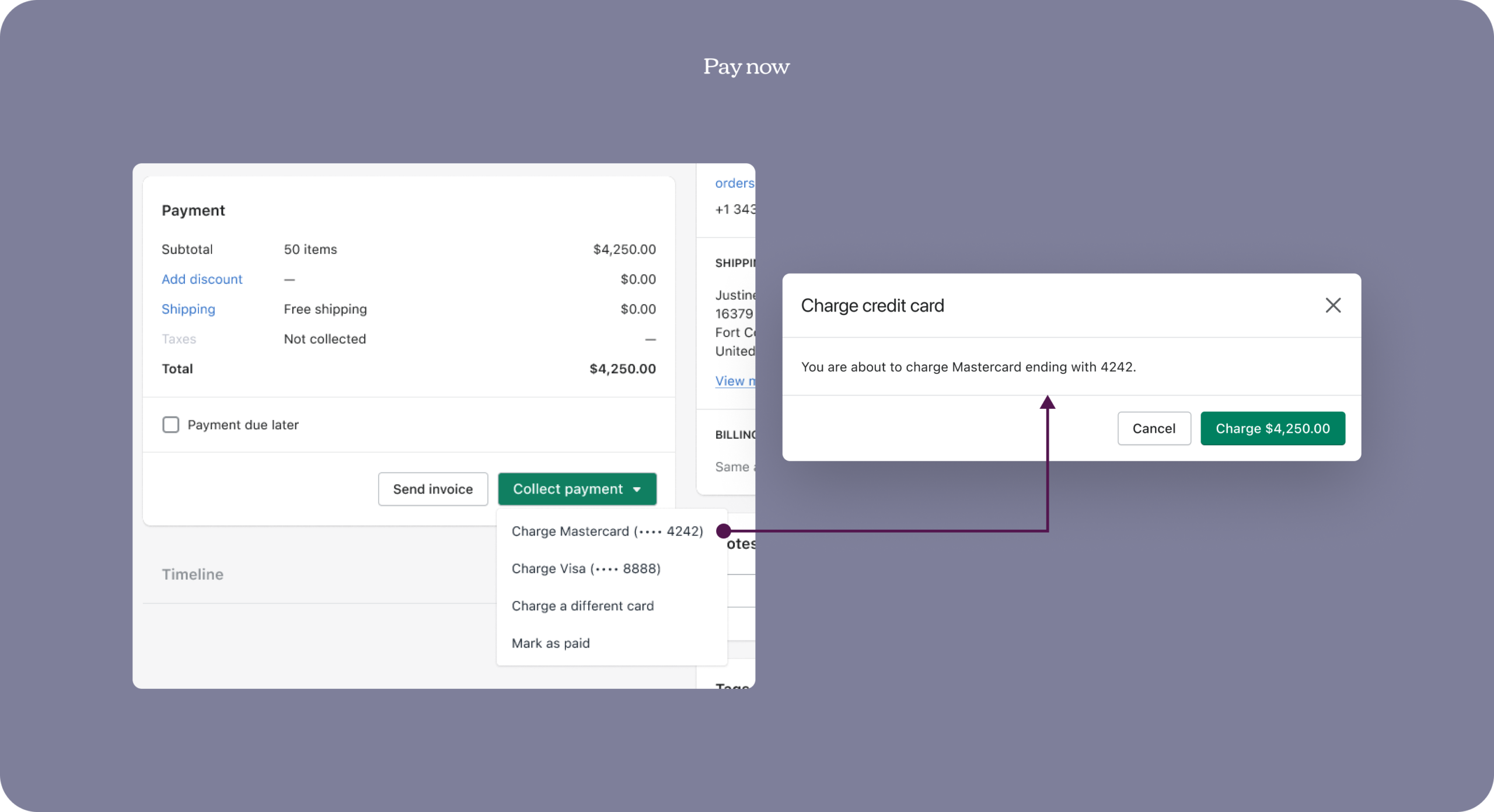Select Charge a different card
The height and width of the screenshot is (812, 1494).
582,605
